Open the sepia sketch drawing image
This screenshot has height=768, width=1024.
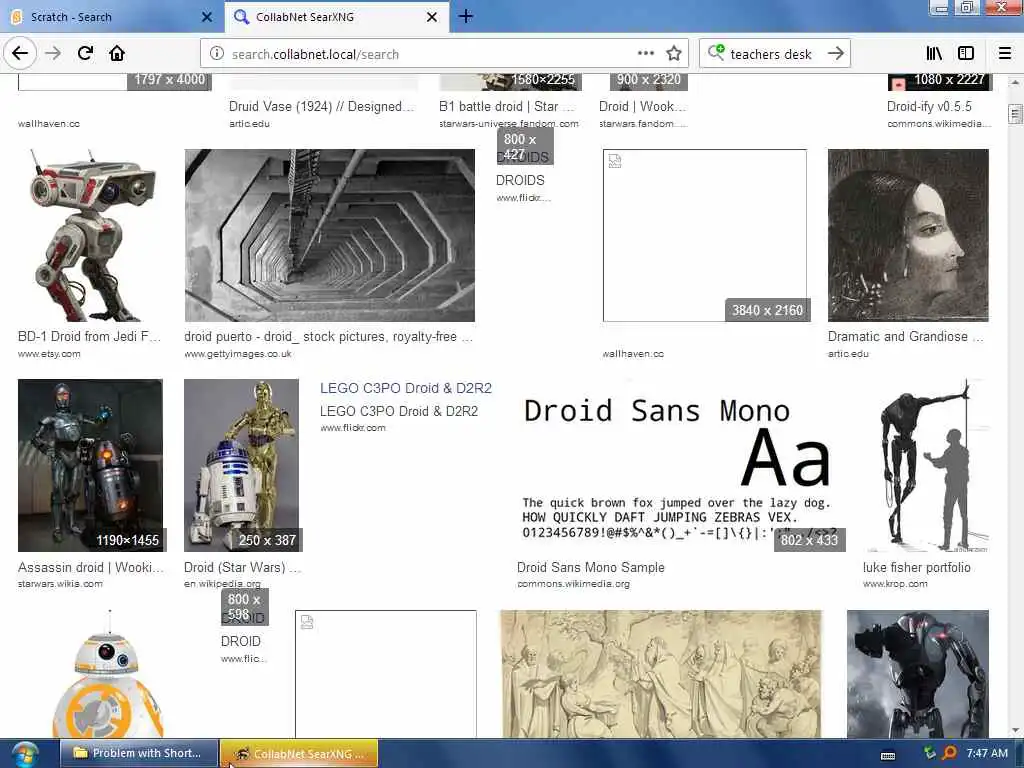[661, 675]
